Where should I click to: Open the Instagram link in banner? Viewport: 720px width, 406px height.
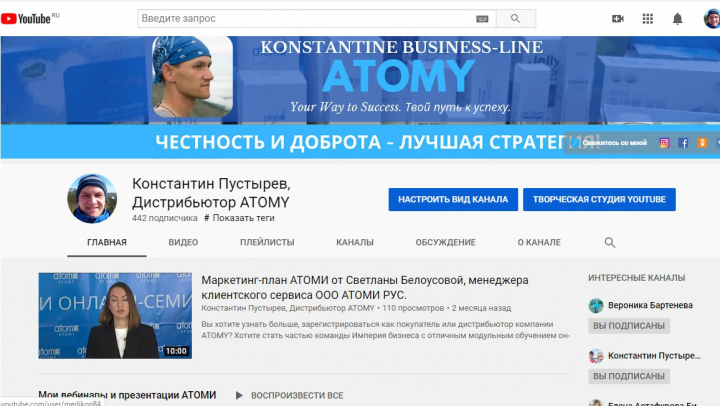[664, 143]
